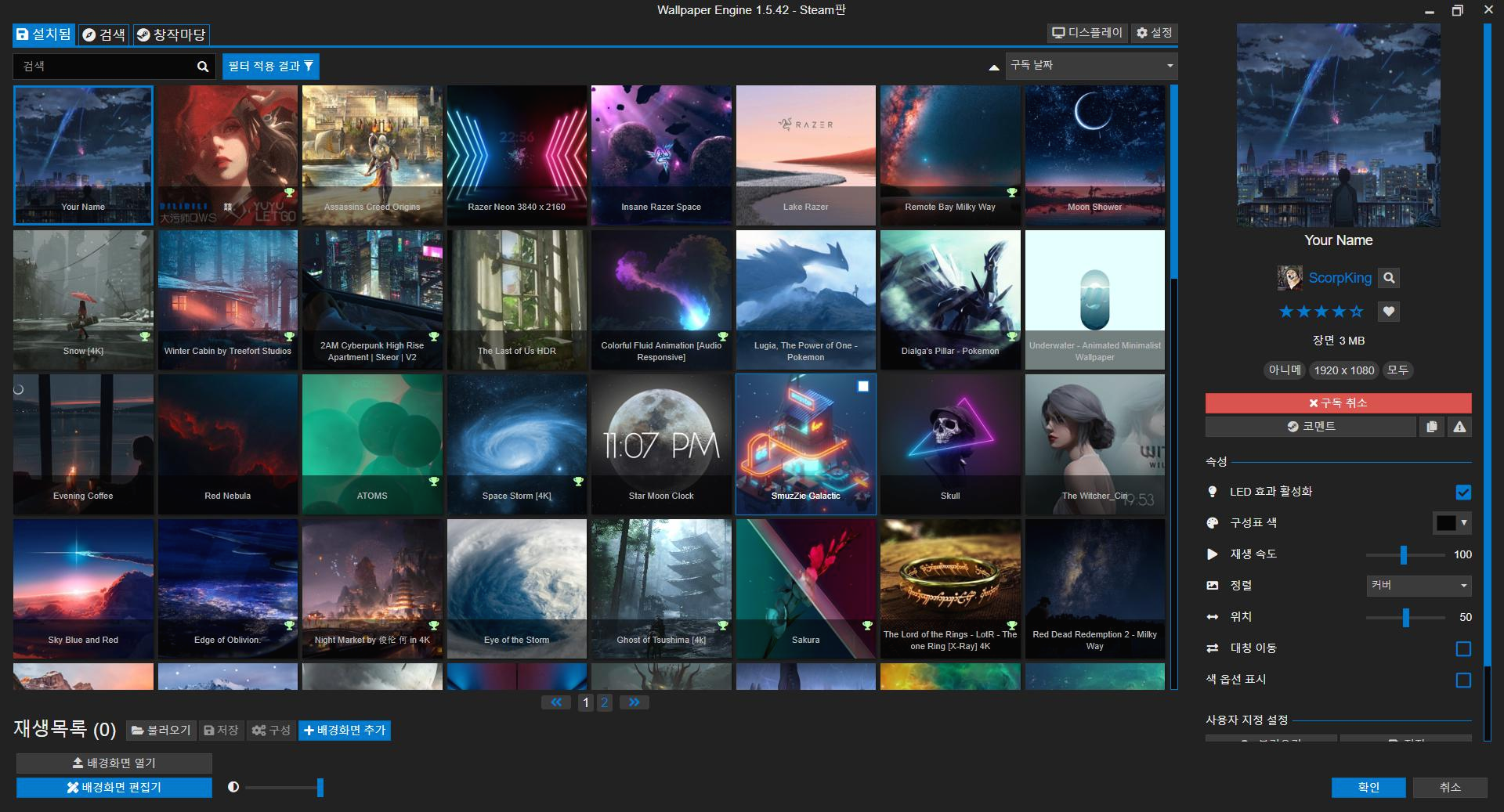Add Your Name to favorites heart icon

tap(1389, 312)
